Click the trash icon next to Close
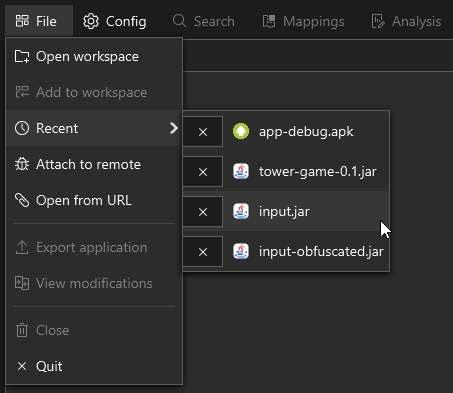This screenshot has width=453, height=393. (22, 330)
